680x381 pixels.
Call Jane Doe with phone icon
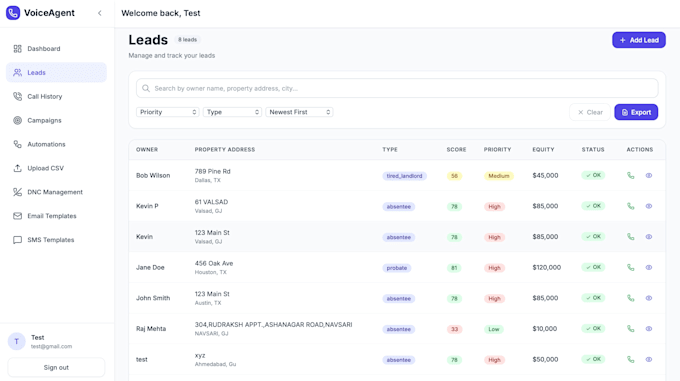click(631, 267)
